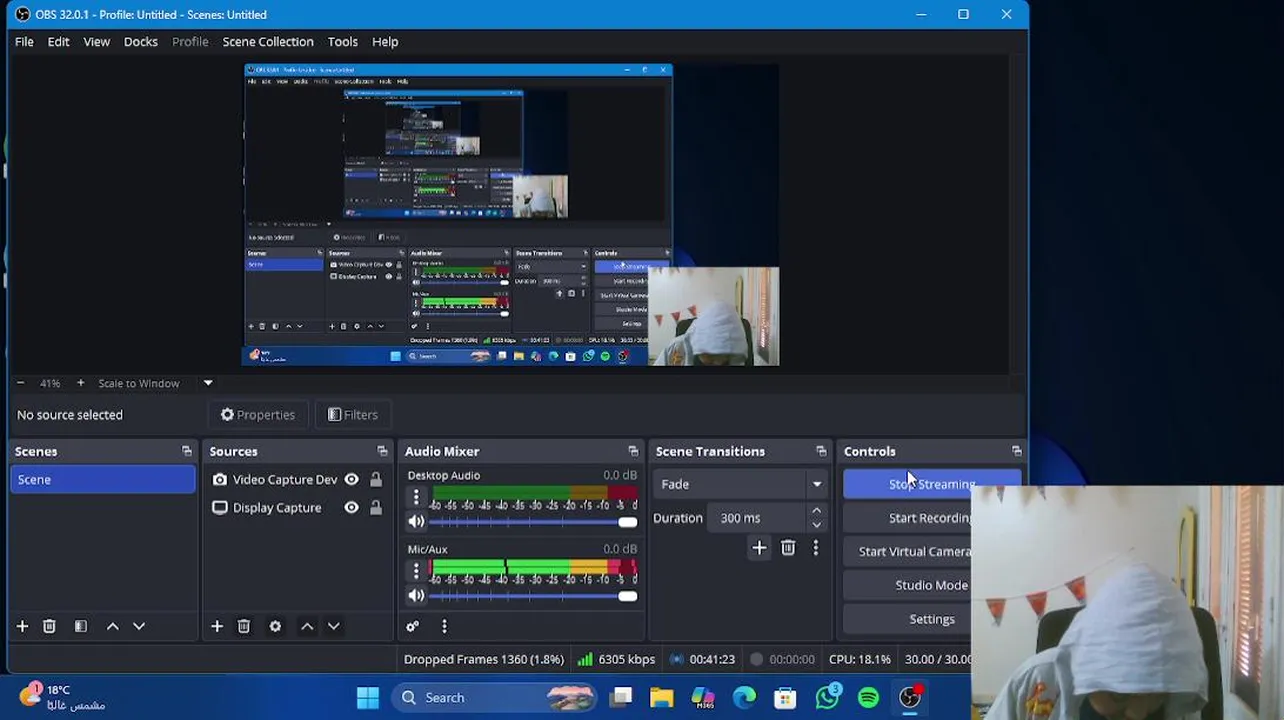Zoom out preview with minus icon
The image size is (1284, 720).
coord(20,383)
